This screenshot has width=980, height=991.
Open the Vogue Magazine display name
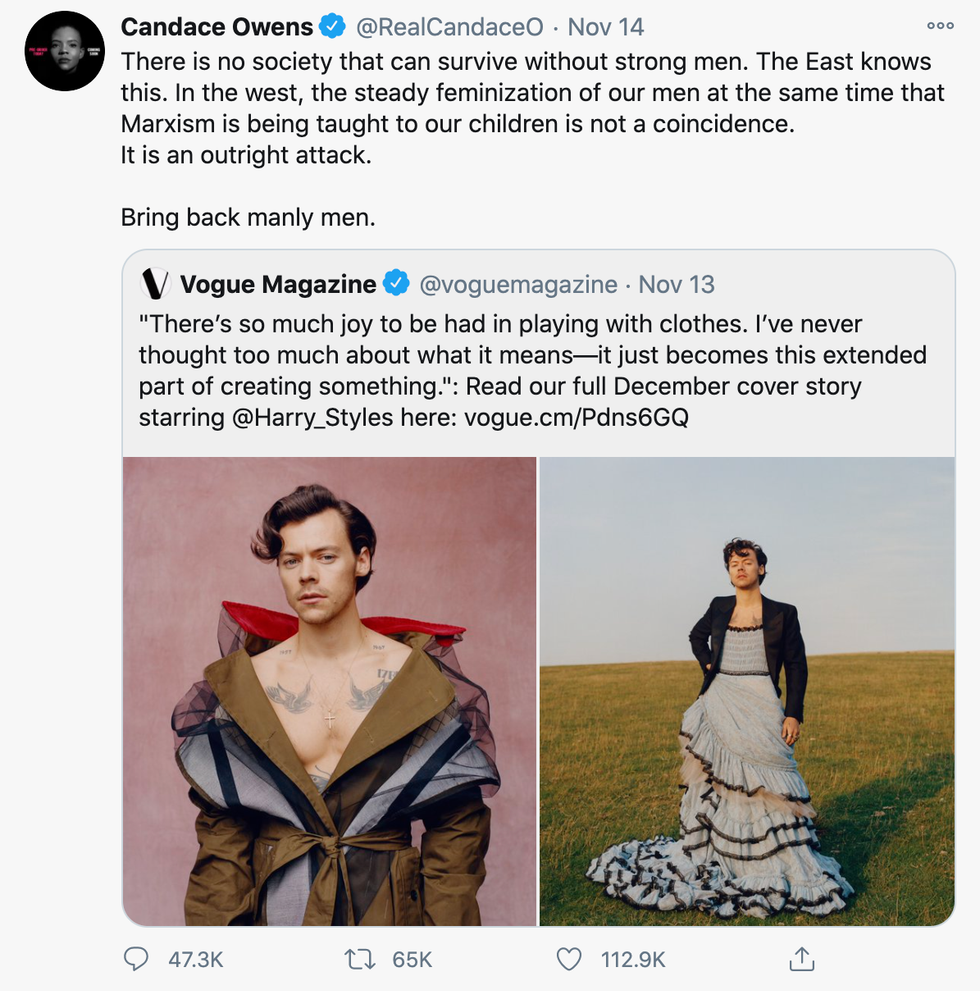[x=278, y=284]
